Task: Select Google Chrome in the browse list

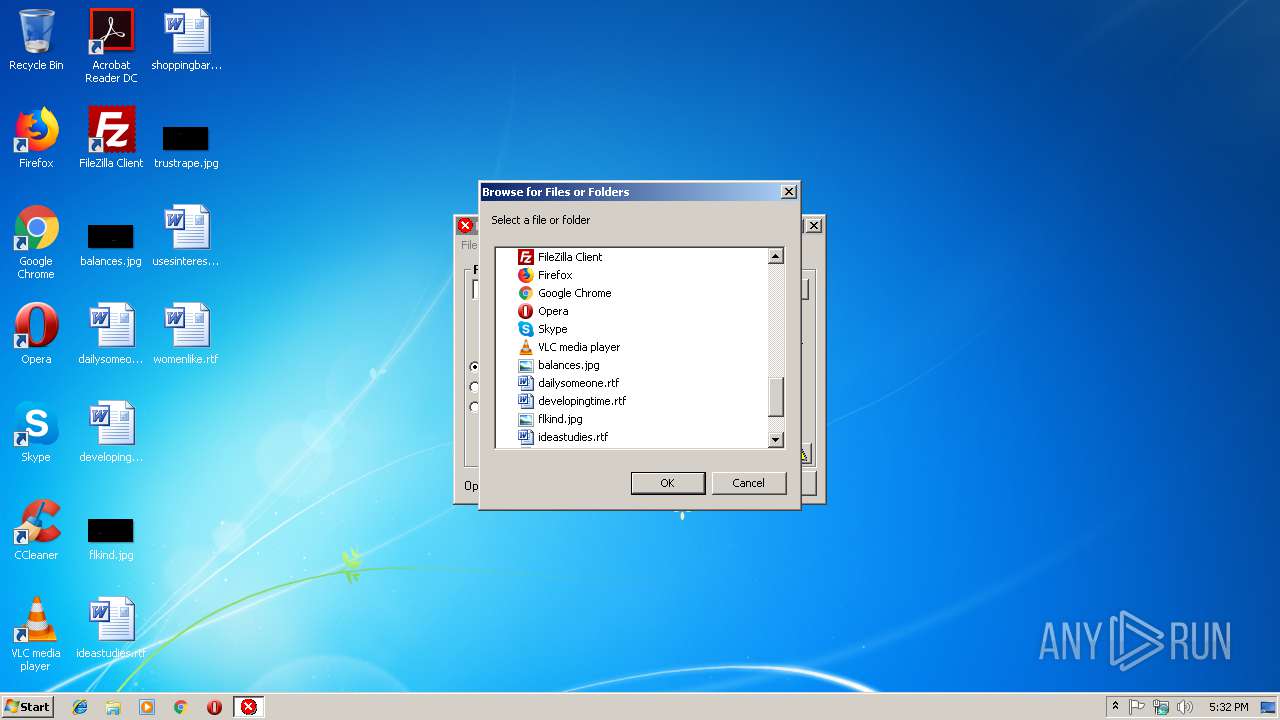Action: [x=564, y=293]
